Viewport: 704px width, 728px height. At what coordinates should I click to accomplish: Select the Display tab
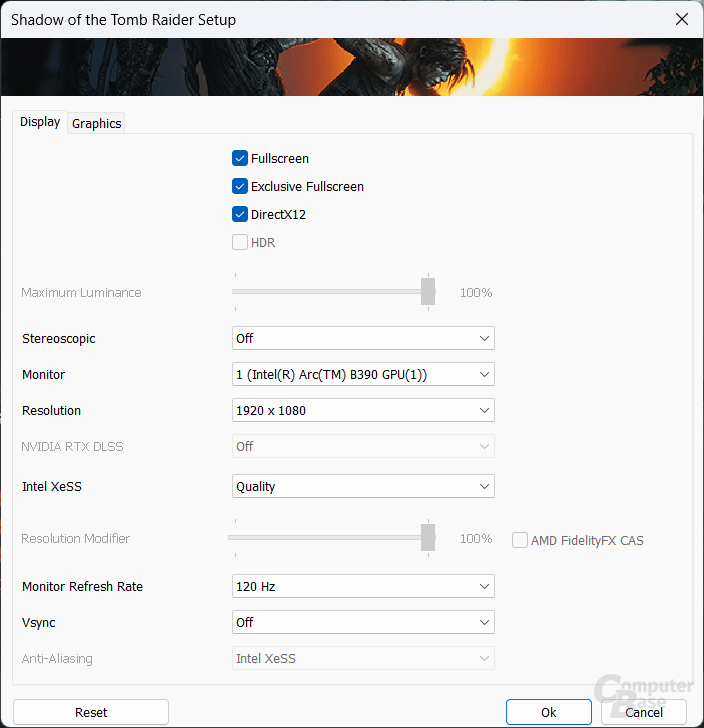pyautogui.click(x=40, y=122)
